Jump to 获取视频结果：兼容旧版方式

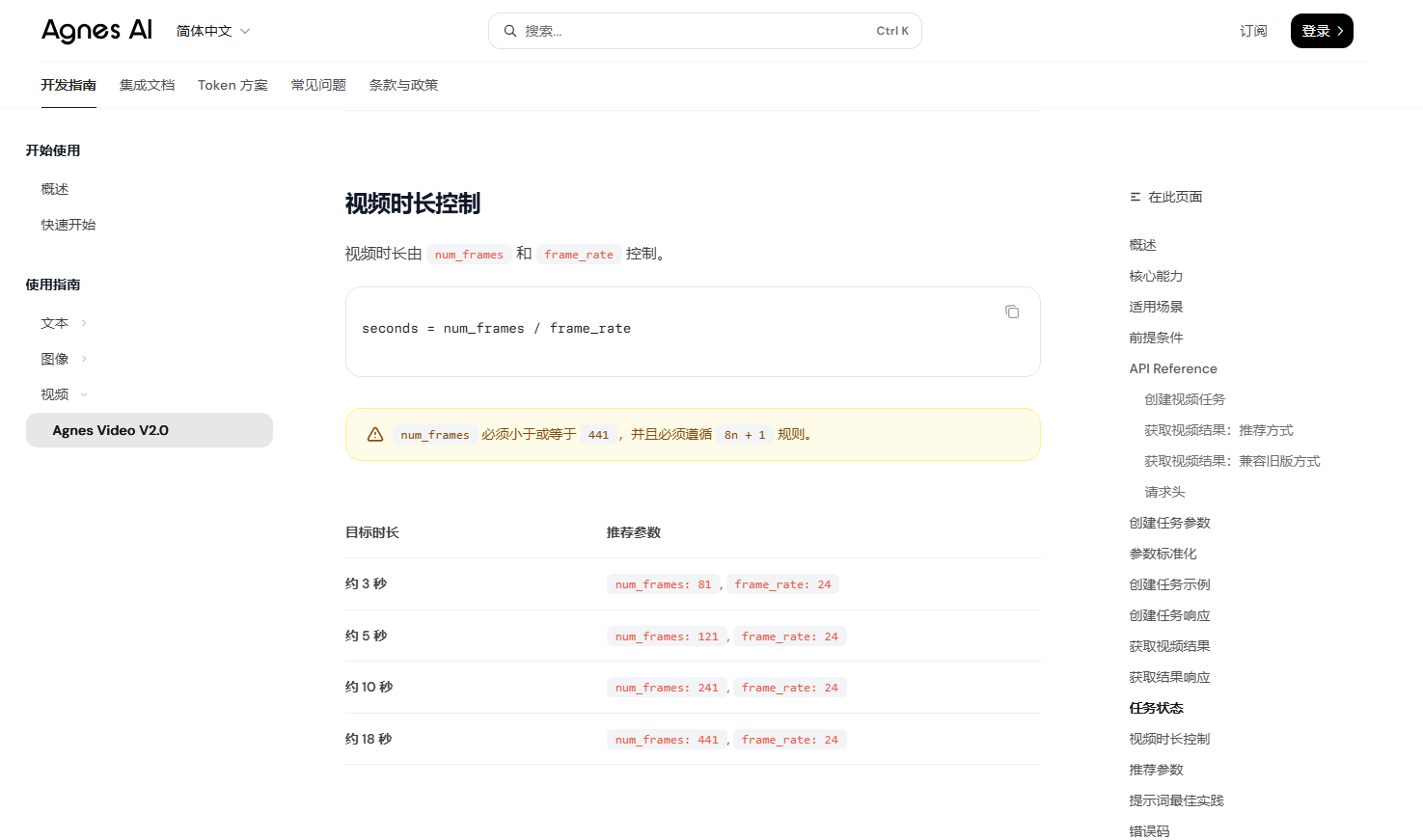[x=1232, y=461]
